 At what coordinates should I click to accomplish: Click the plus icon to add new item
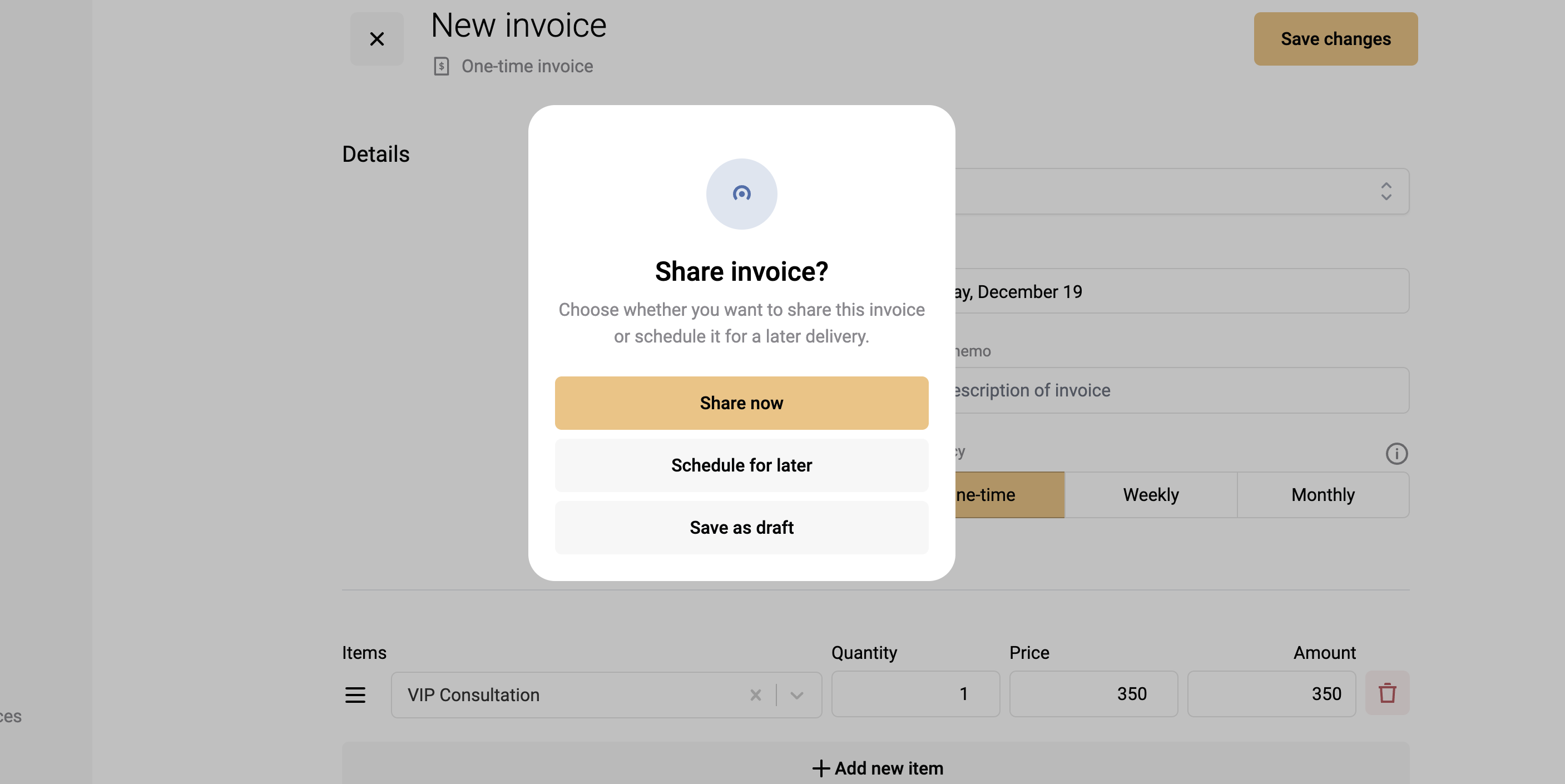pos(821,768)
